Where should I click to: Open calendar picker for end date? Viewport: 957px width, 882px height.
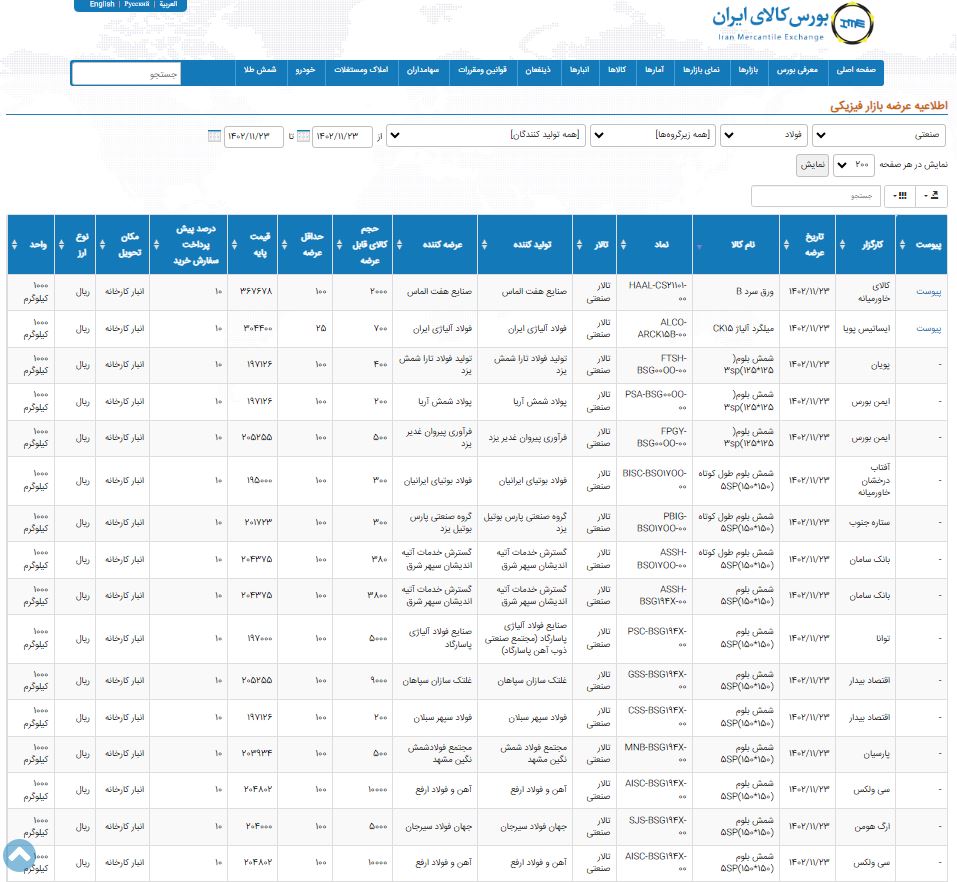pyautogui.click(x=214, y=136)
